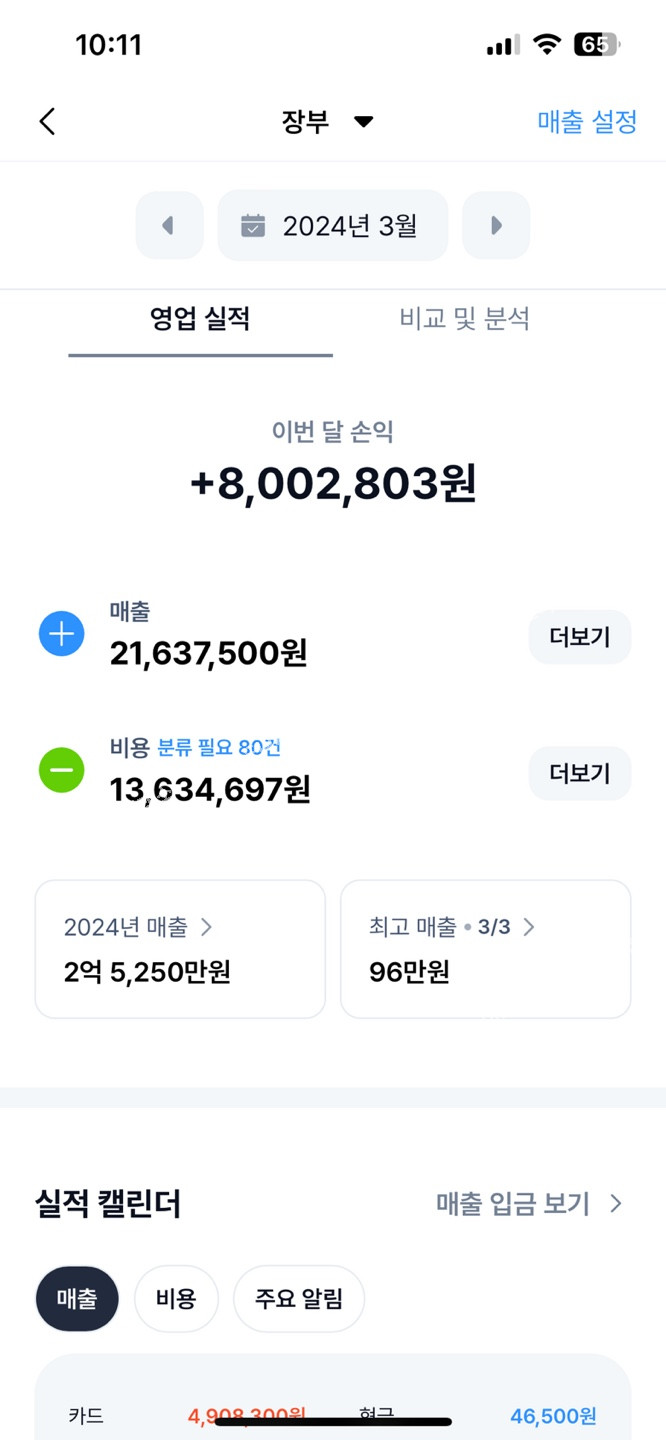Tap 더보기 button next to 매출
This screenshot has height=1440, width=666.
(x=580, y=637)
